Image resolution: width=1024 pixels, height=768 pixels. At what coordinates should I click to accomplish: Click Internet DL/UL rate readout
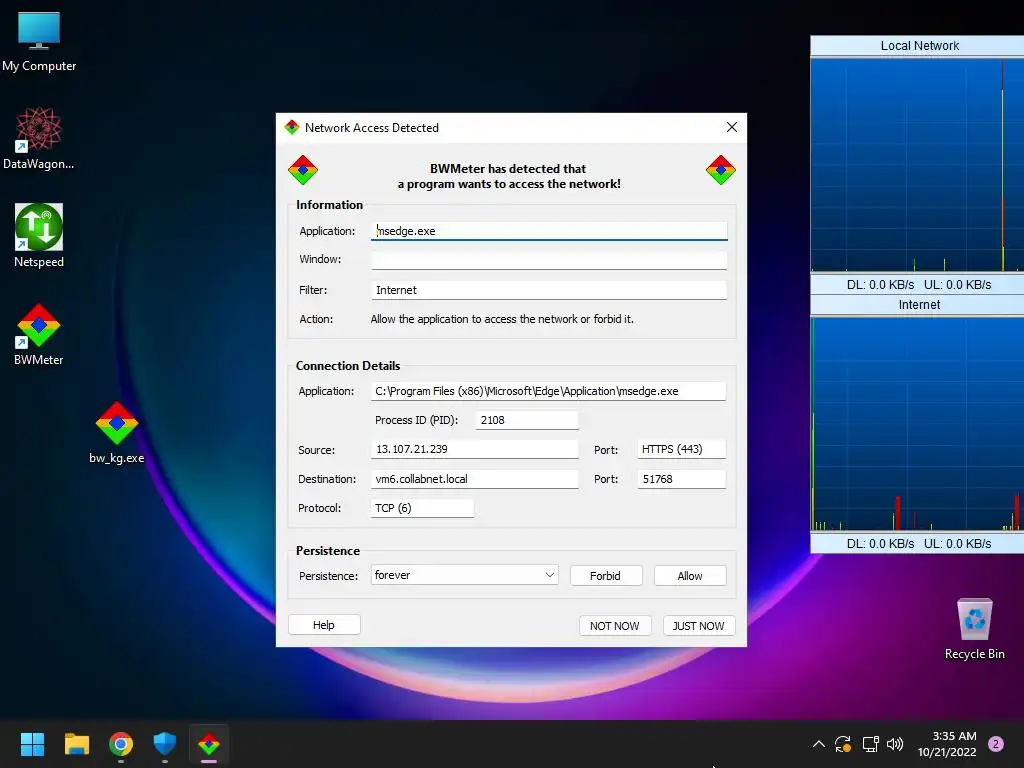click(918, 543)
